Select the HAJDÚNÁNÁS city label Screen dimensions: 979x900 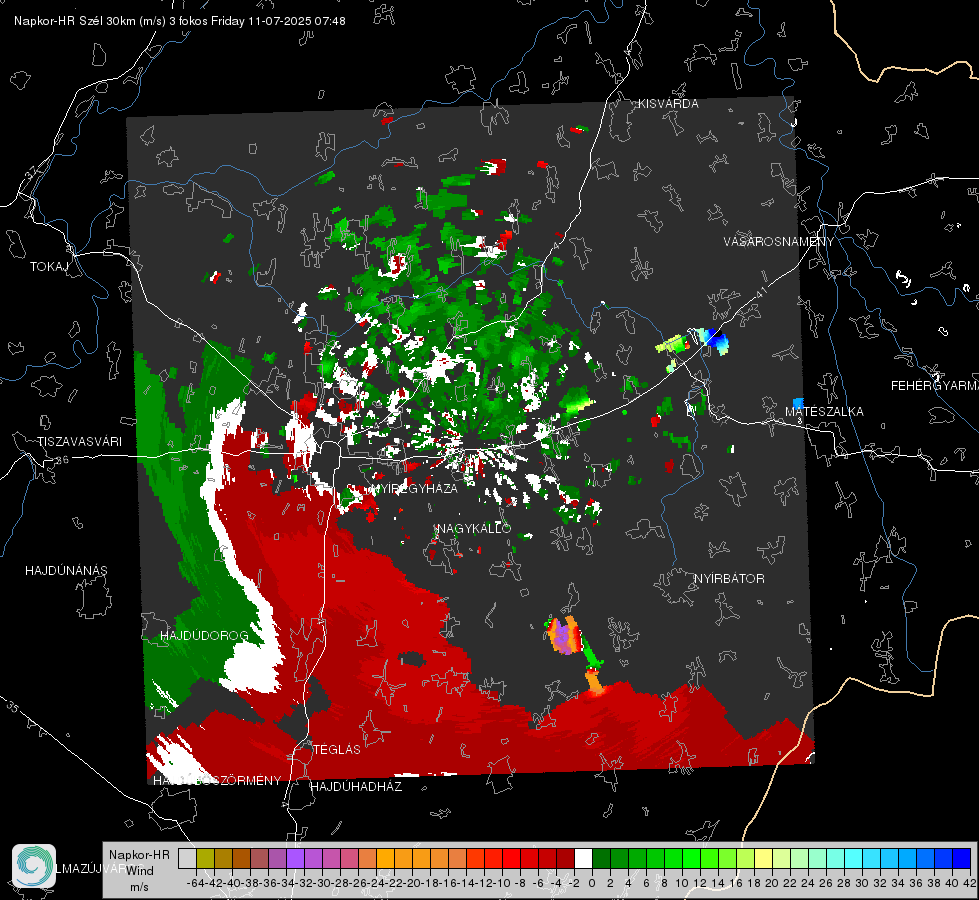pyautogui.click(x=66, y=571)
